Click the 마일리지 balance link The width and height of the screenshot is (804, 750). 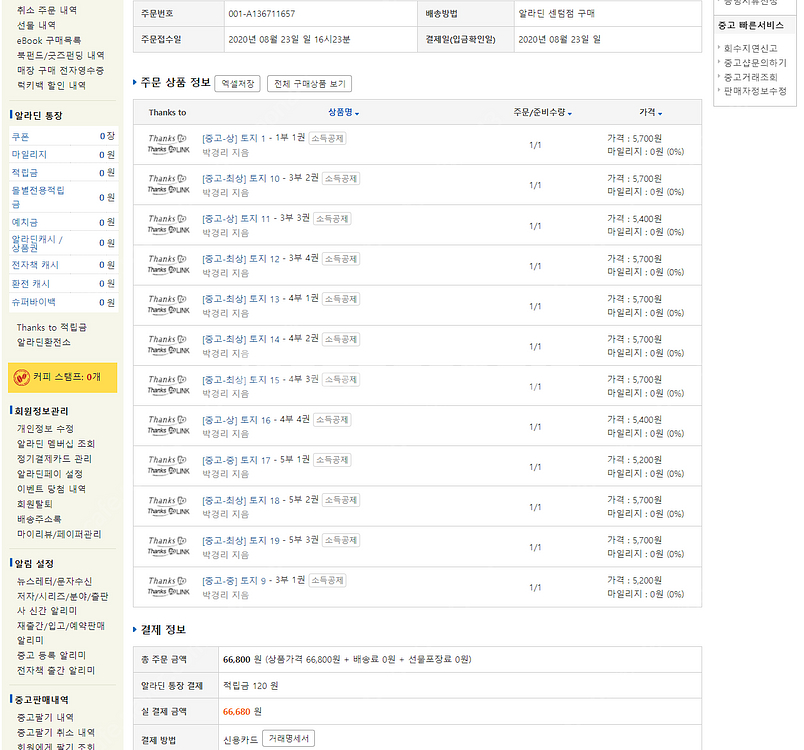(x=29, y=154)
